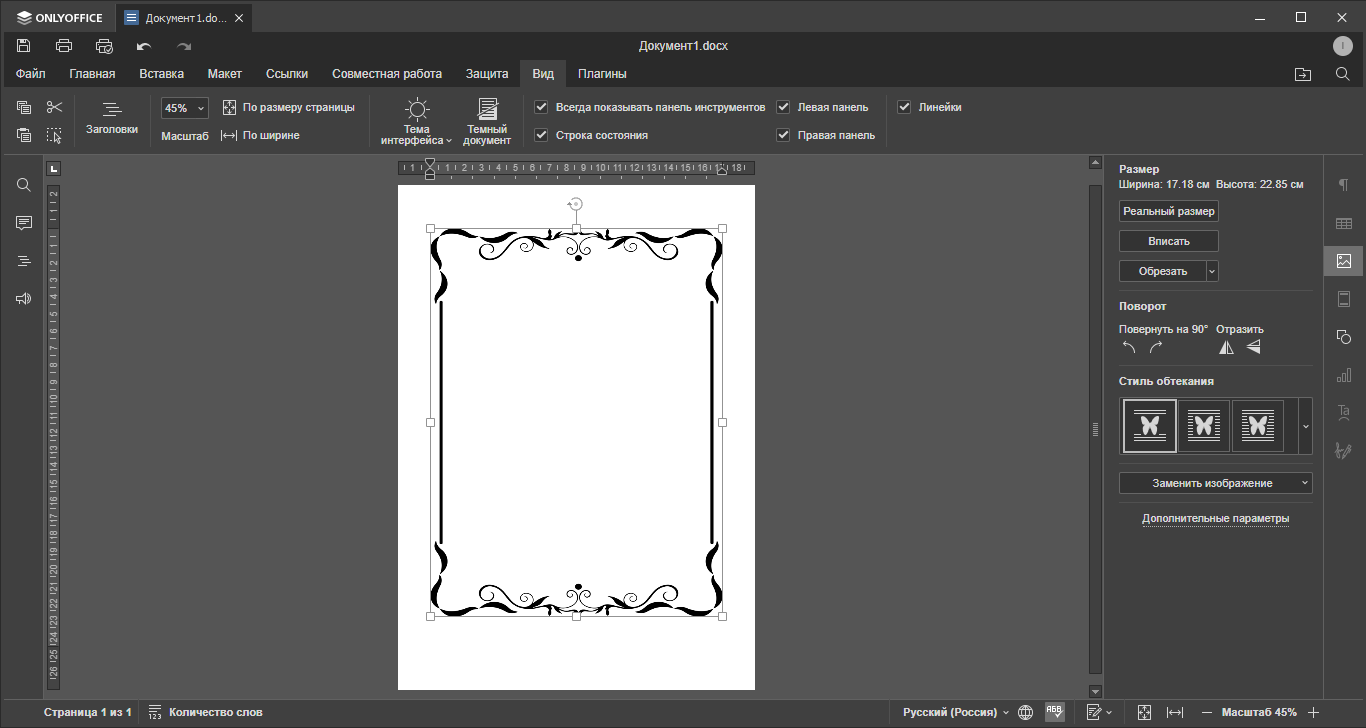
Task: Toggle Темный документ mode
Action: 487,121
